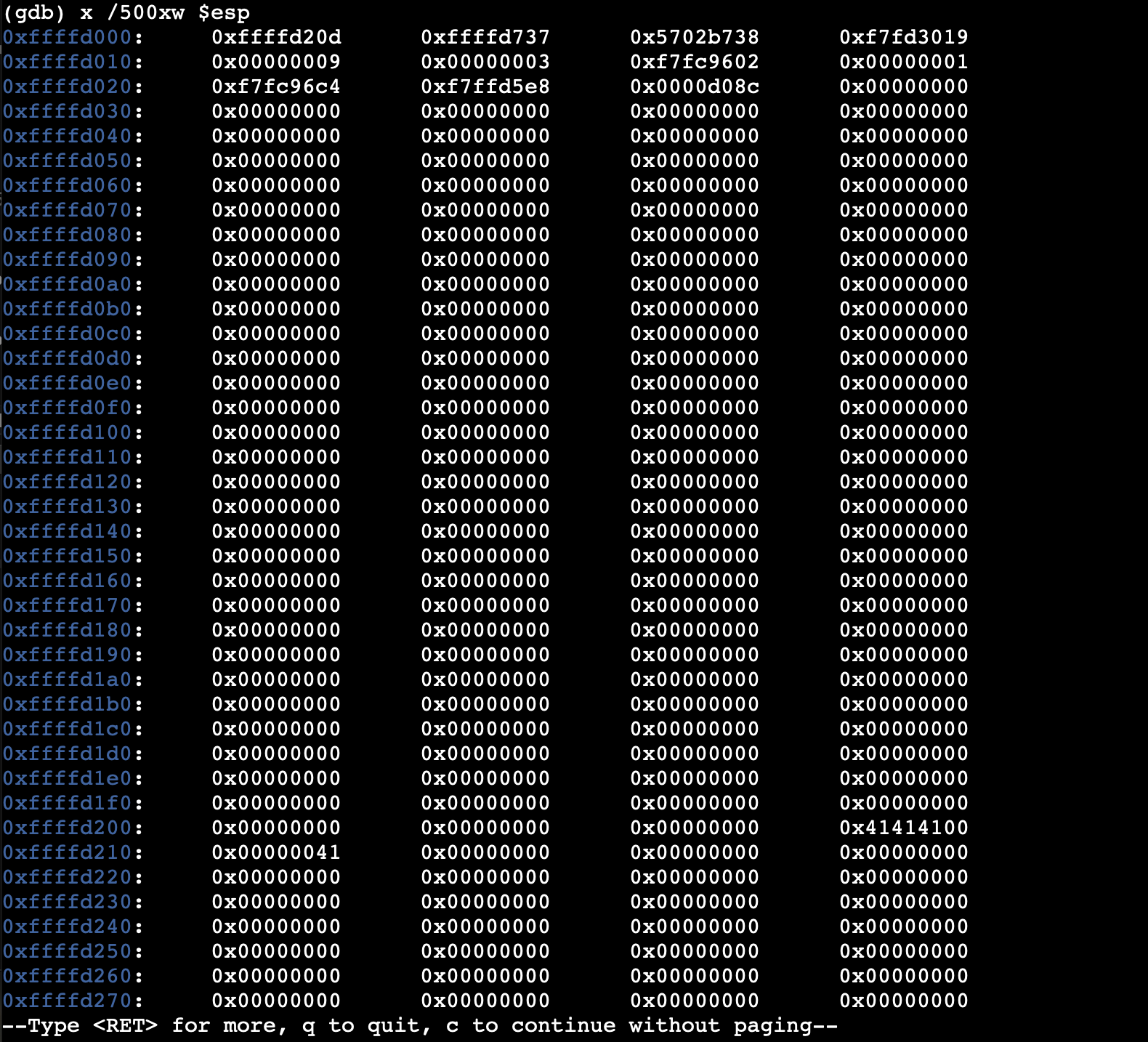The width and height of the screenshot is (1148, 1042).
Task: Click the 'Type <RET> for more' pager prompt
Action: click(x=420, y=1025)
